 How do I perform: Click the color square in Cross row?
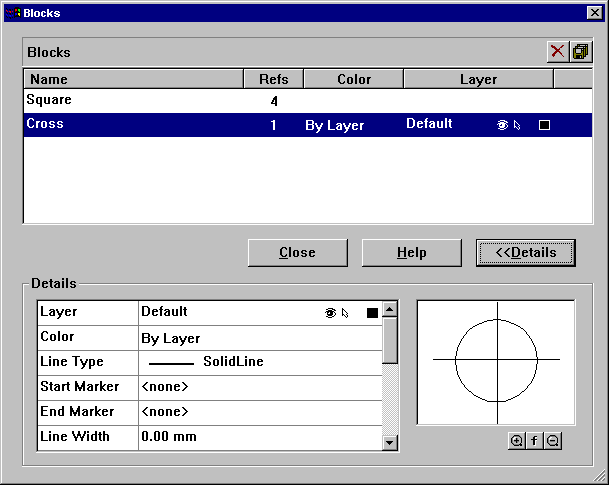(x=544, y=125)
